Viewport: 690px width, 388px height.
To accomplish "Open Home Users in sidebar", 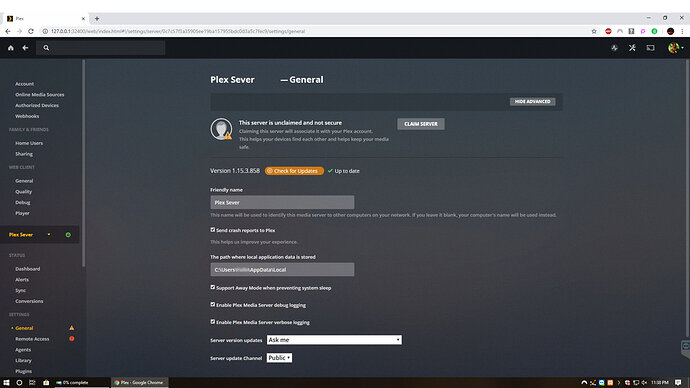I will point(29,143).
